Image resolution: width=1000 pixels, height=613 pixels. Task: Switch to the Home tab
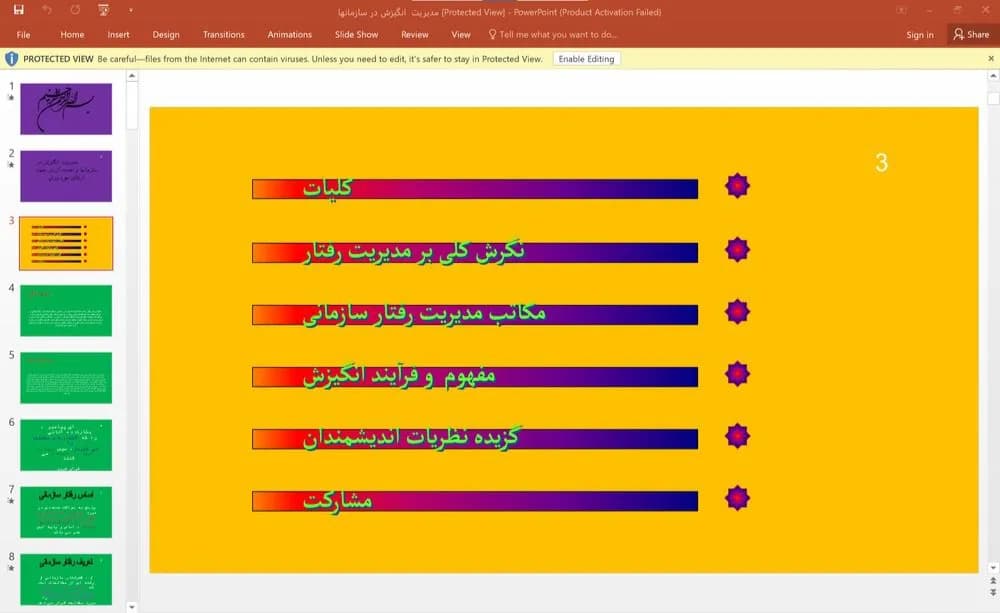click(x=72, y=34)
